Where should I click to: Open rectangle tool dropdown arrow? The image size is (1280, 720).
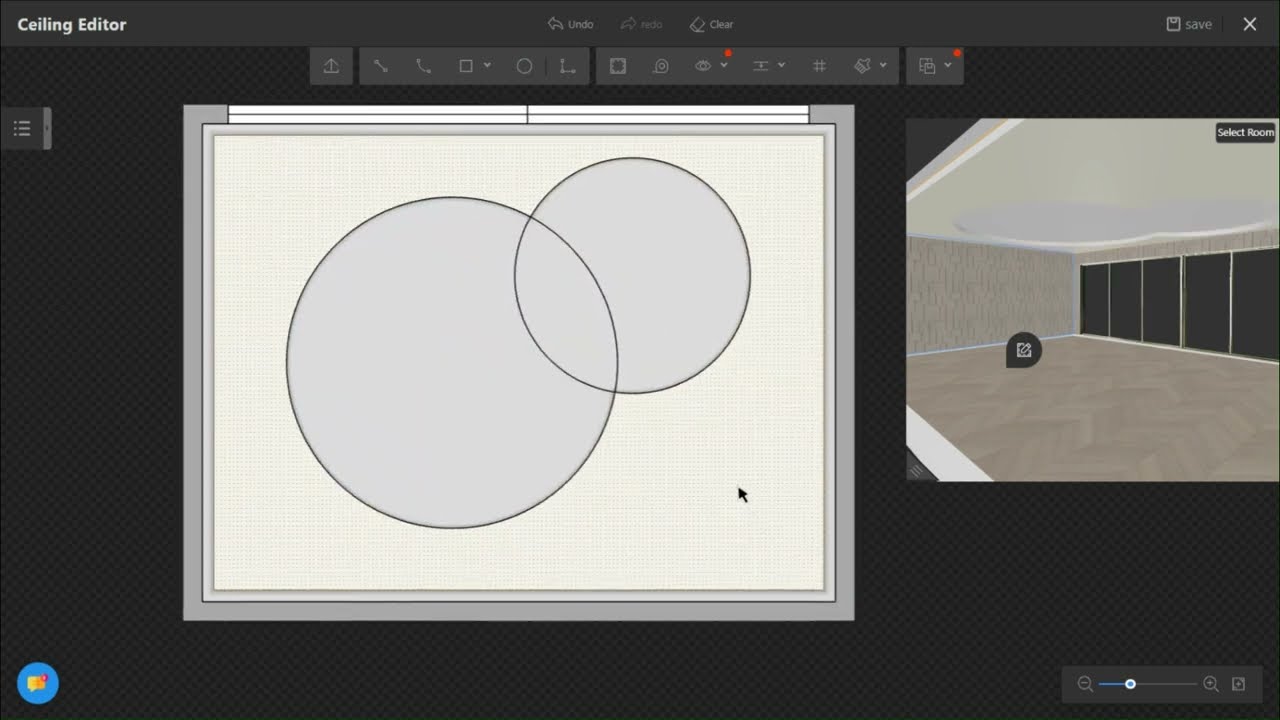tap(487, 66)
